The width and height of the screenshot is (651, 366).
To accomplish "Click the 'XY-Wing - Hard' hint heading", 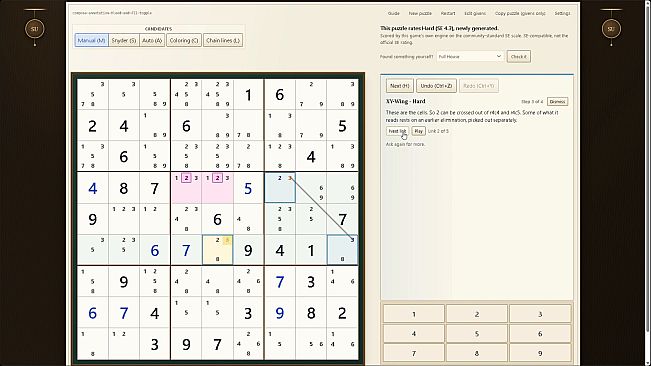I will (406, 101).
